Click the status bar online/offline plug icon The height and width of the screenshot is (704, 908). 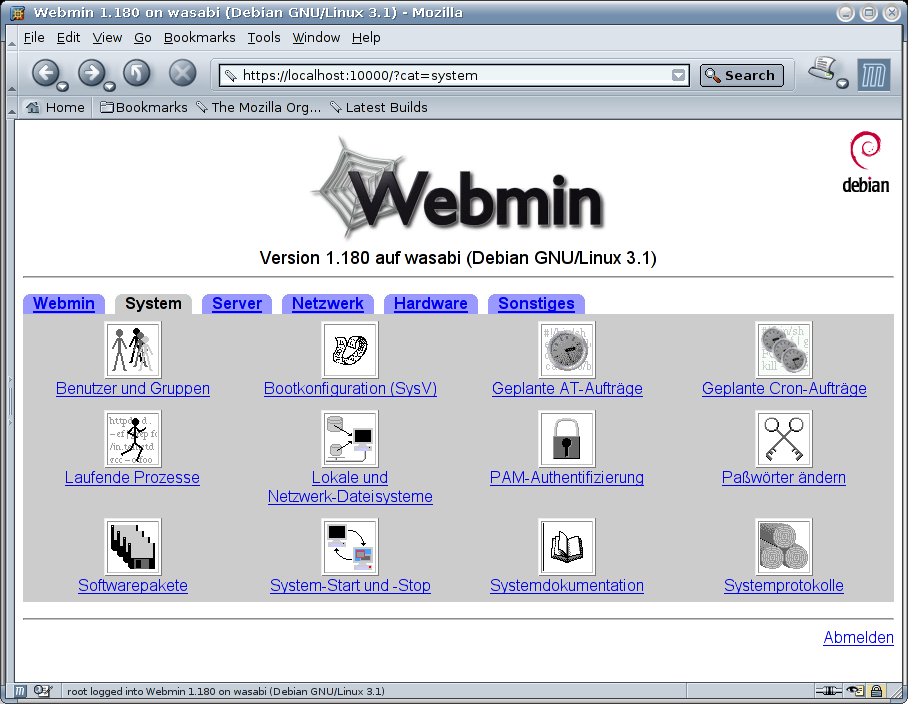[828, 691]
